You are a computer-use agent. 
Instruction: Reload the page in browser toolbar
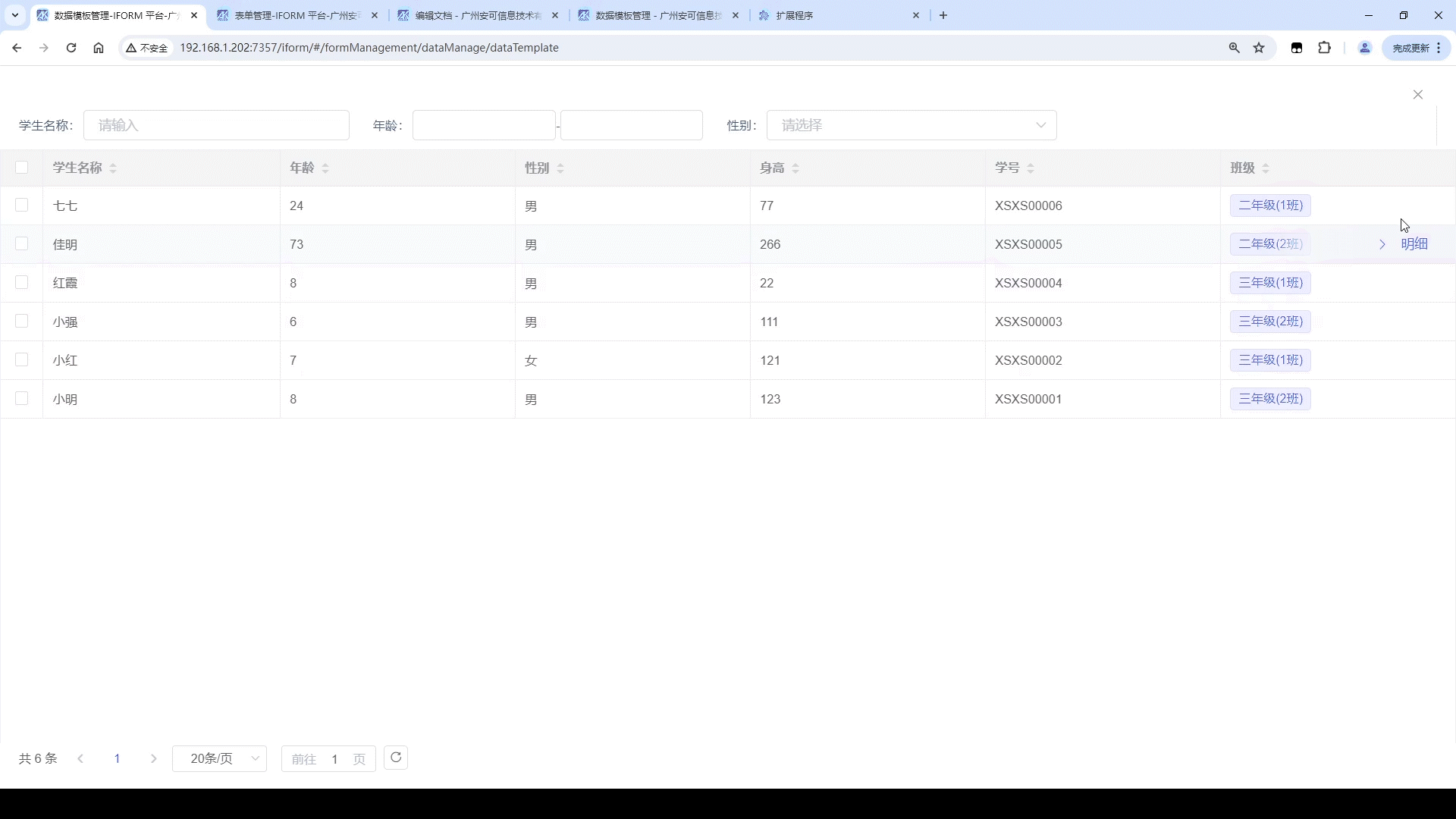pos(71,48)
